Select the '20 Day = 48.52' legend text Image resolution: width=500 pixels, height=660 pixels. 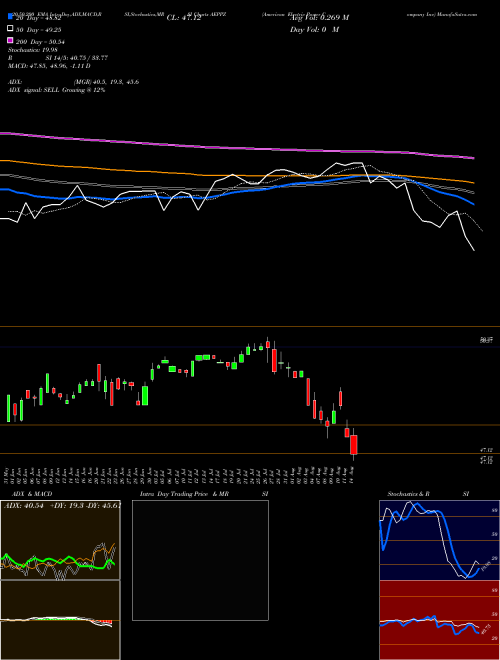point(37,19)
